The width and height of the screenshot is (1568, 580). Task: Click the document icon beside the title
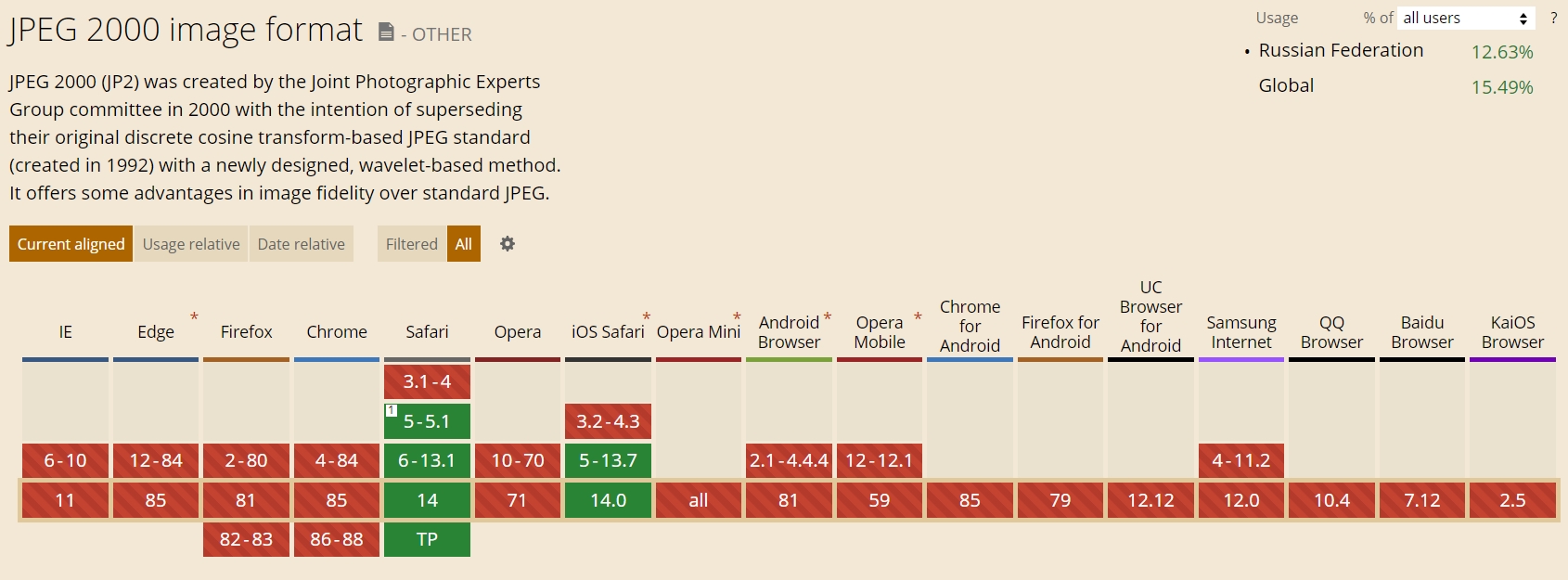click(x=386, y=32)
